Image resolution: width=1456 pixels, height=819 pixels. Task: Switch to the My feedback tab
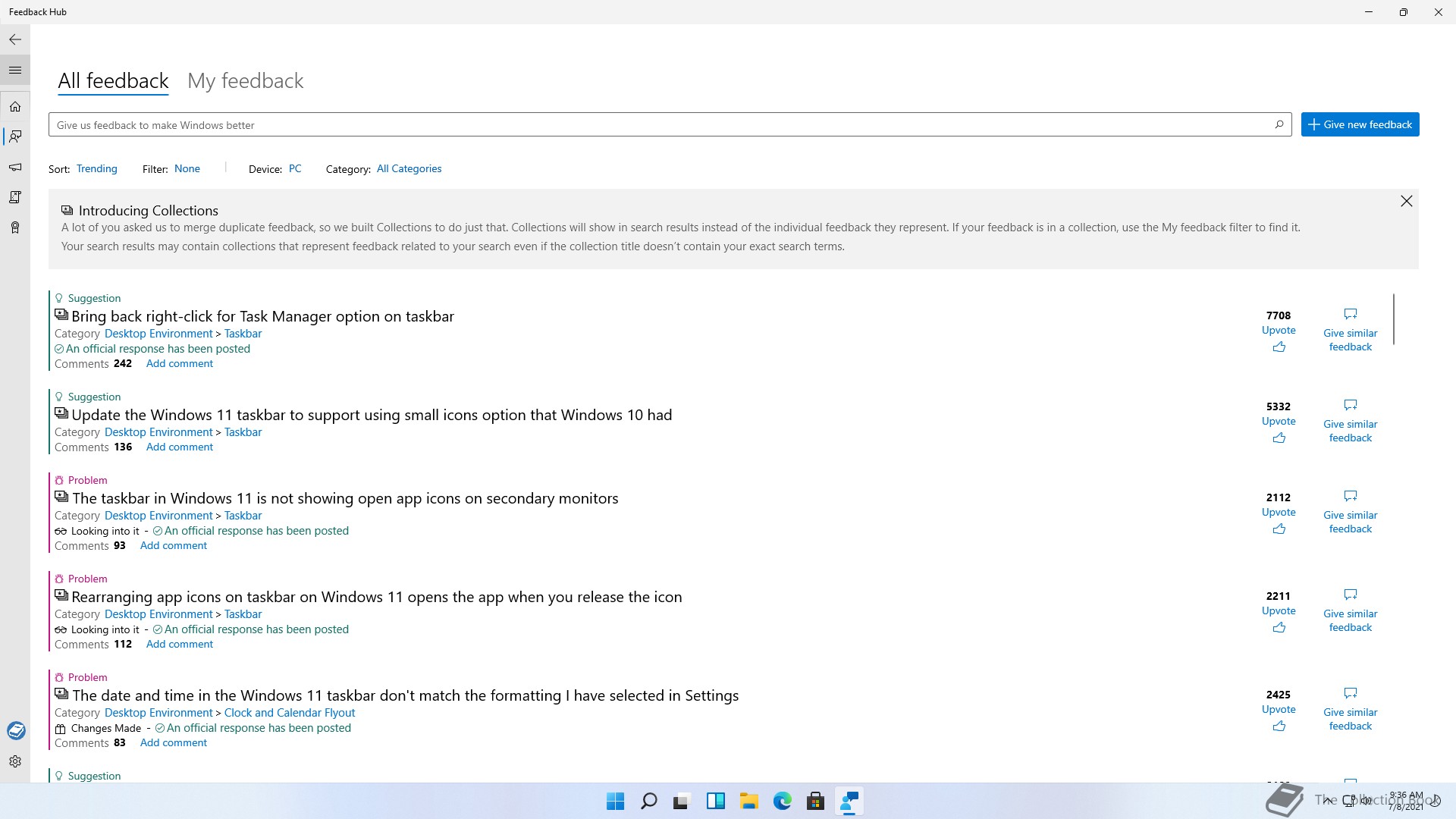(x=245, y=81)
